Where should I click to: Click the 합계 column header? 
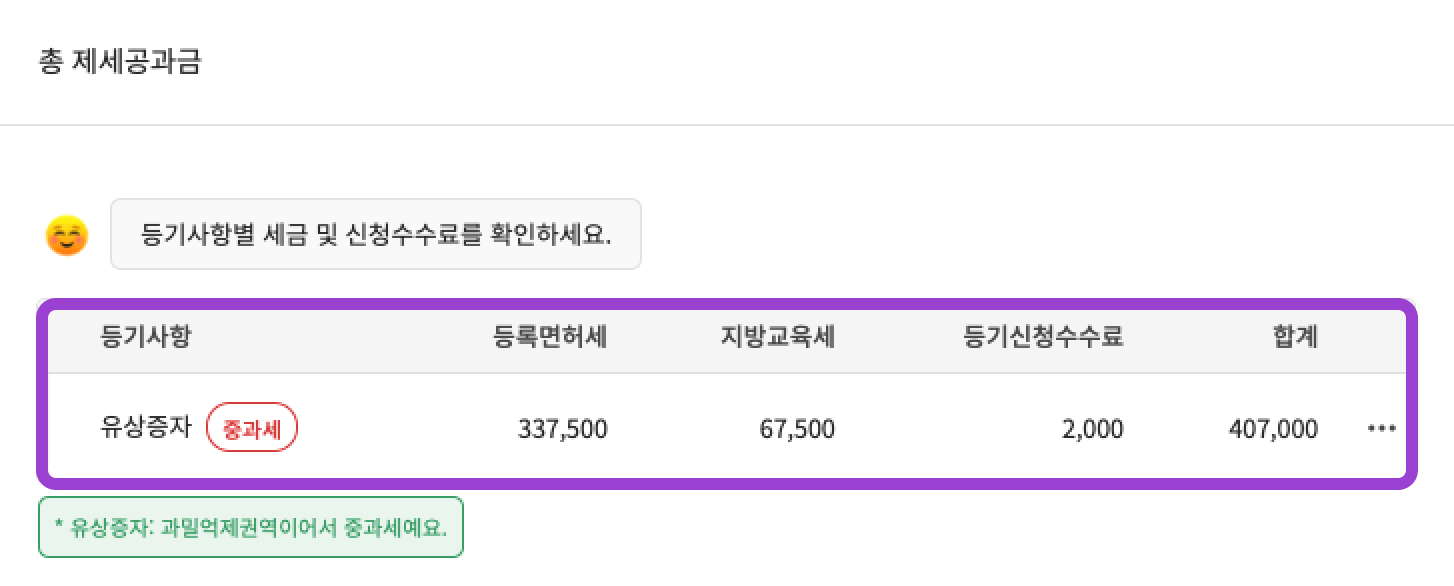pyautogui.click(x=1296, y=337)
